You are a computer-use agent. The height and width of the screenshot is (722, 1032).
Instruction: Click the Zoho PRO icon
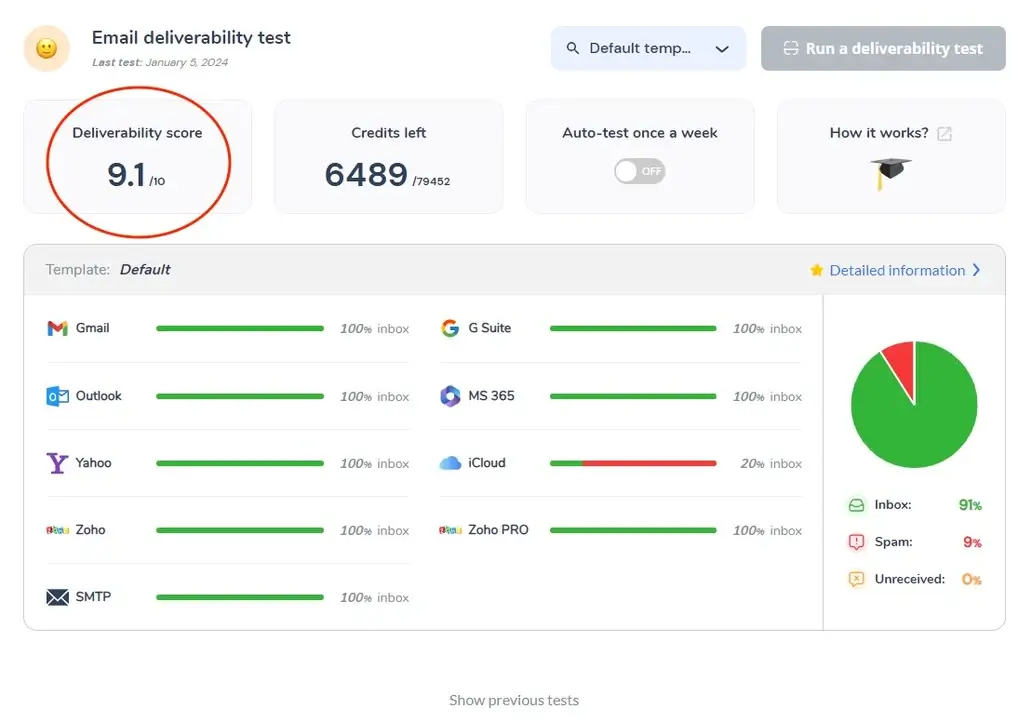coord(452,529)
